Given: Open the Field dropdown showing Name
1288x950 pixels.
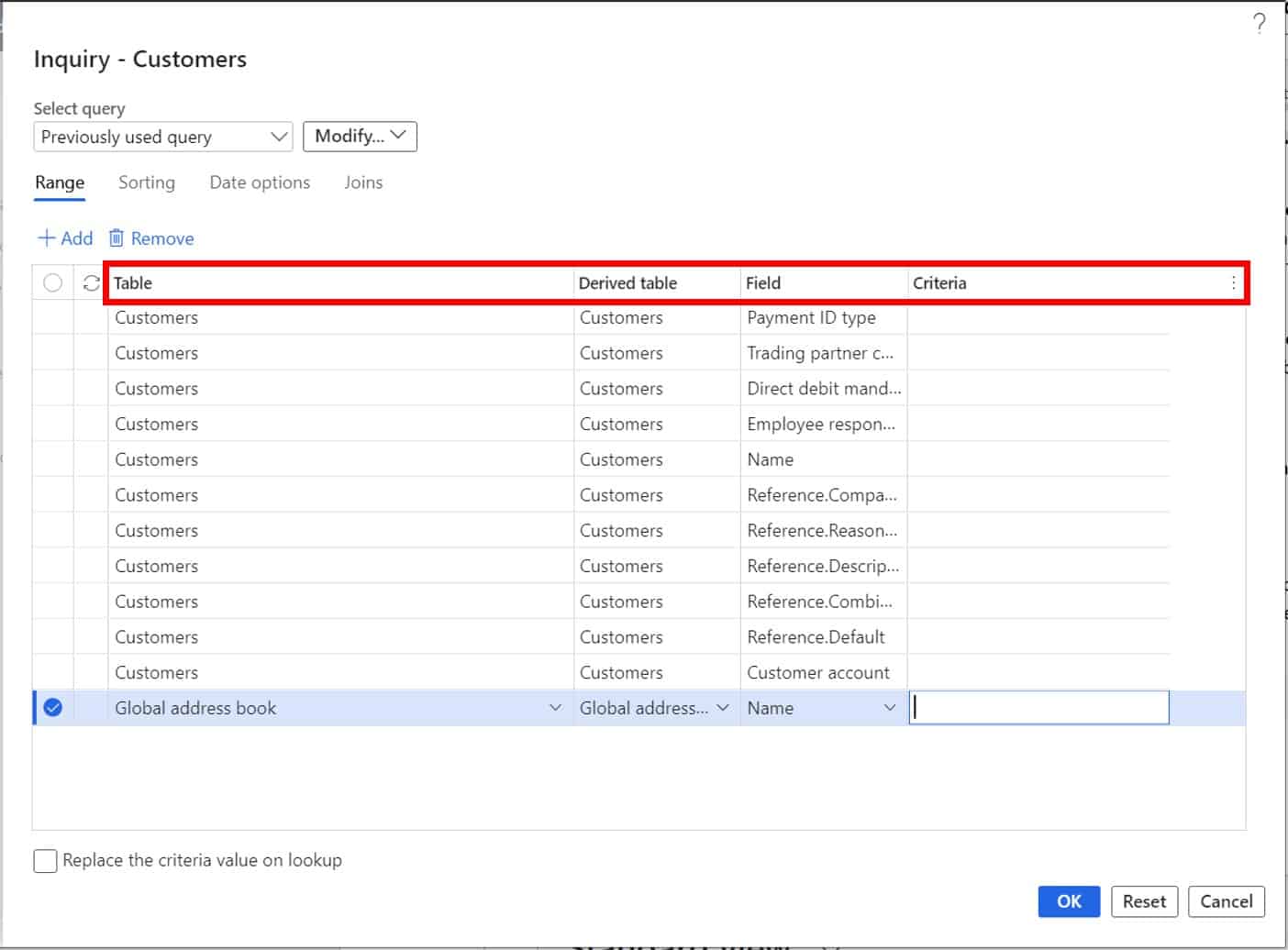Looking at the screenshot, I should click(888, 707).
